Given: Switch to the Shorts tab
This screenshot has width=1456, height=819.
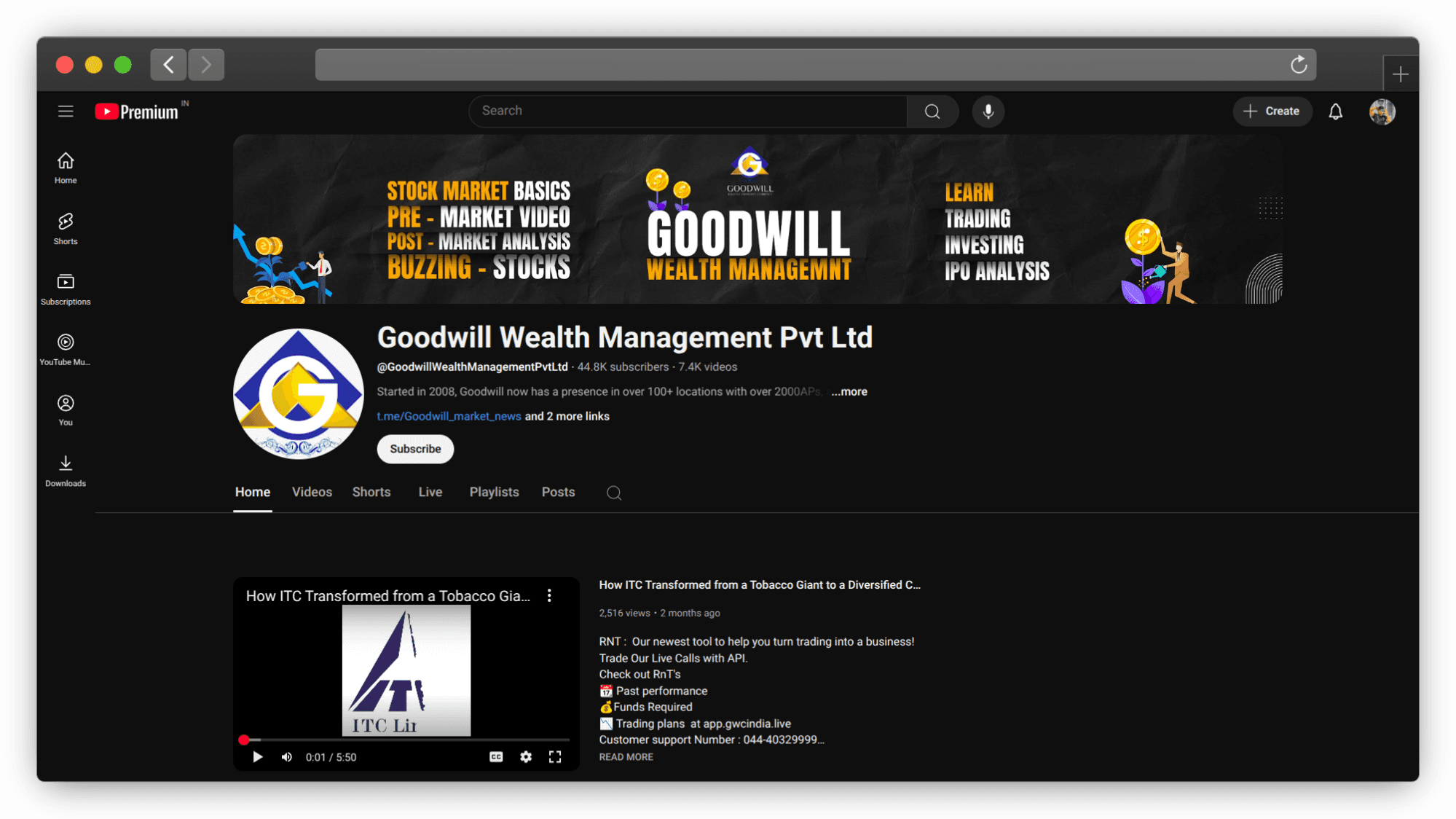Looking at the screenshot, I should pos(371,493).
